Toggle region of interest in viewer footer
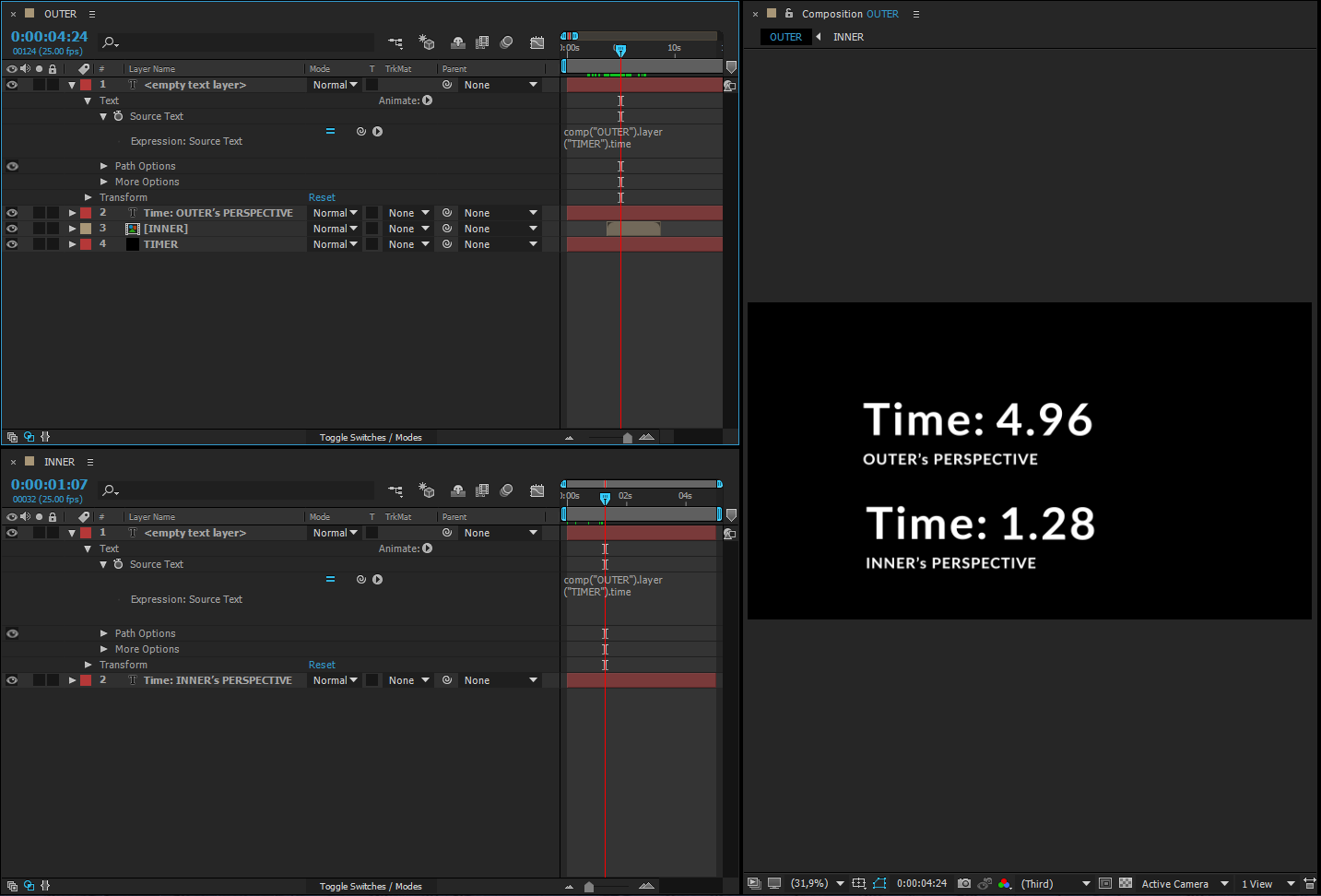 click(1105, 883)
